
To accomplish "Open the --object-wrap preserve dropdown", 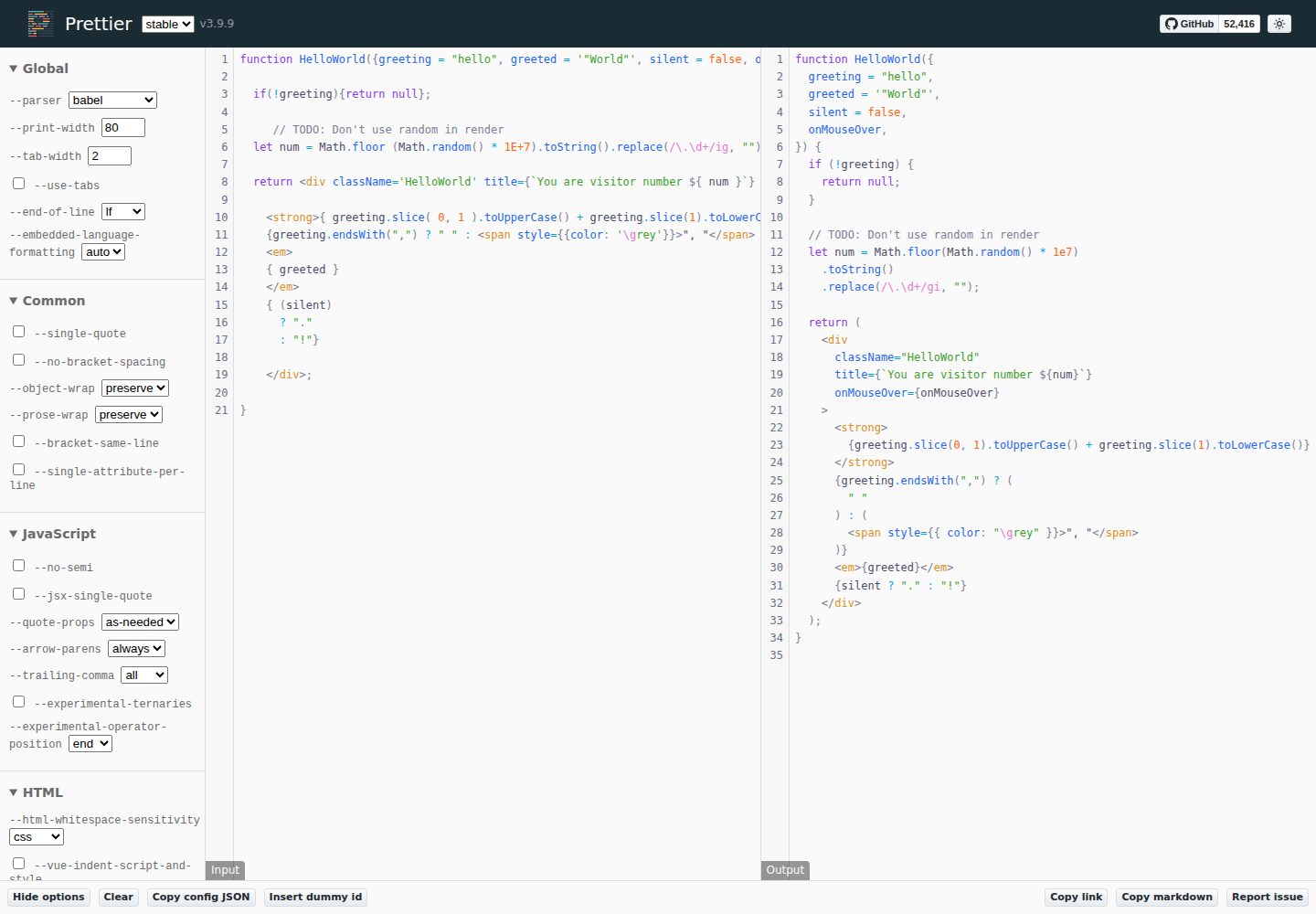I will coord(135,388).
